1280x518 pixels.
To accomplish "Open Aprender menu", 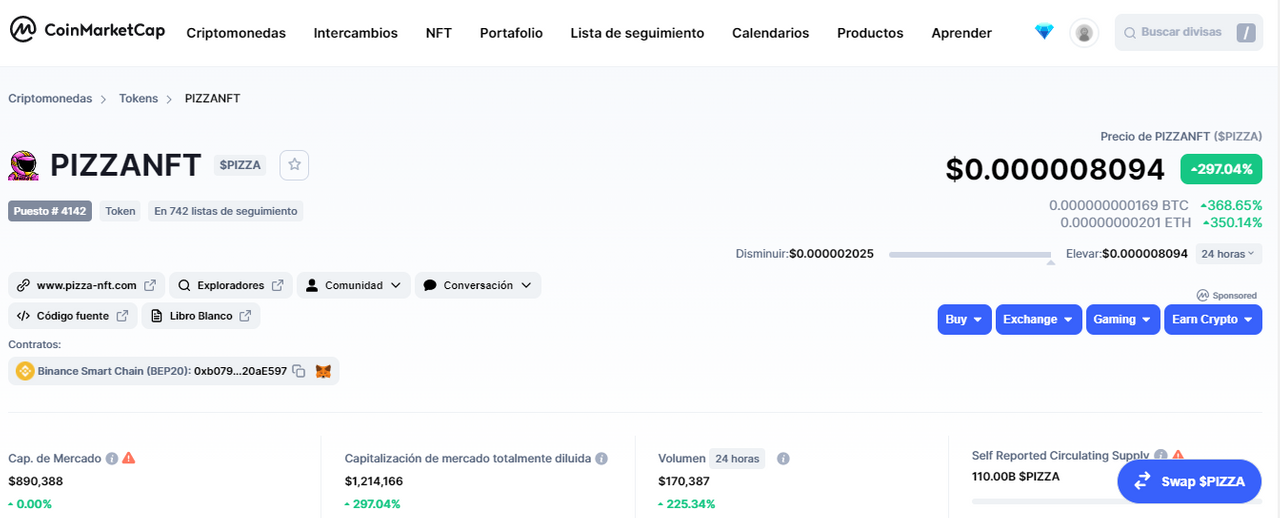I will [961, 33].
